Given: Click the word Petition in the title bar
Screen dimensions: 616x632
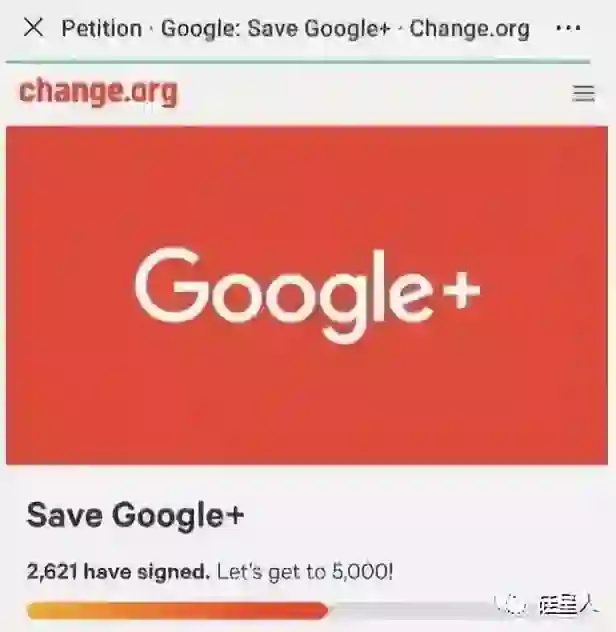Looking at the screenshot, I should (102, 29).
